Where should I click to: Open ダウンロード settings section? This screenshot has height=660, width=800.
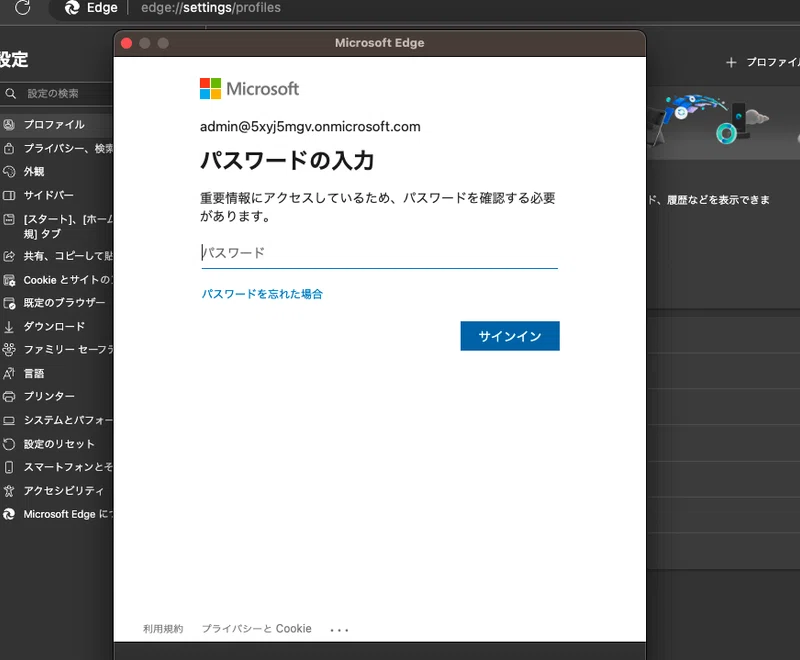tap(56, 326)
